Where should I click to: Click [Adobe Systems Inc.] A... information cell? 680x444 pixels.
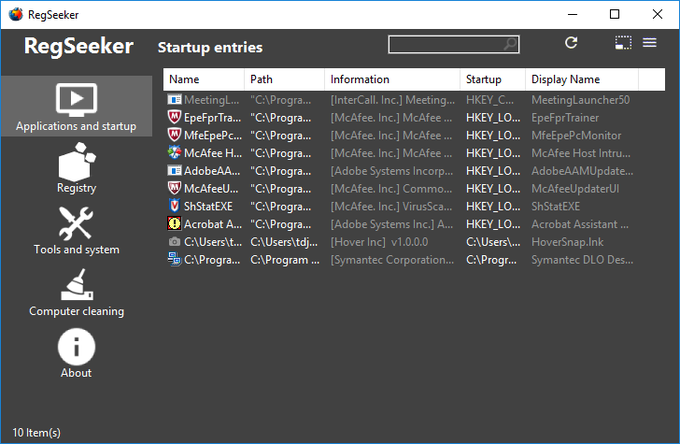[392, 224]
